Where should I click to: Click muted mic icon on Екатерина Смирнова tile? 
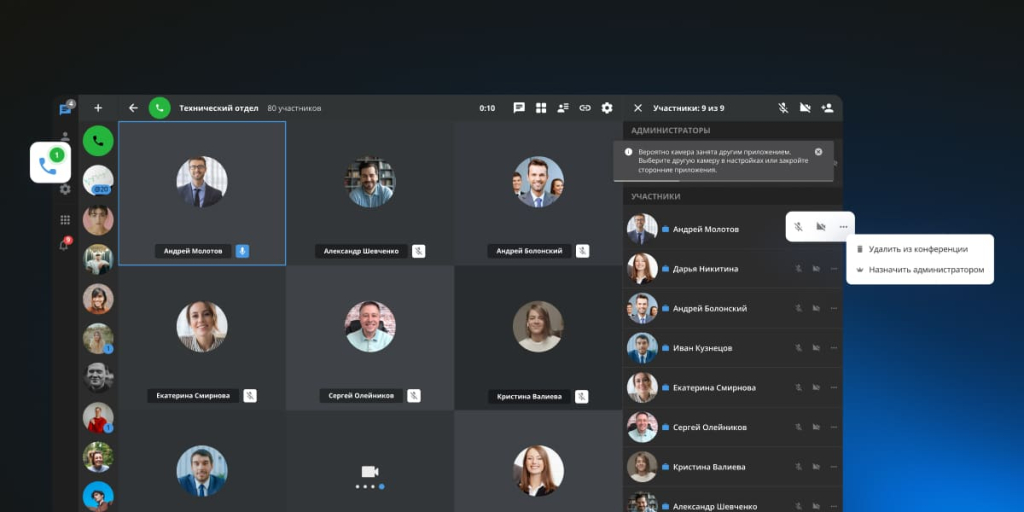[250, 396]
